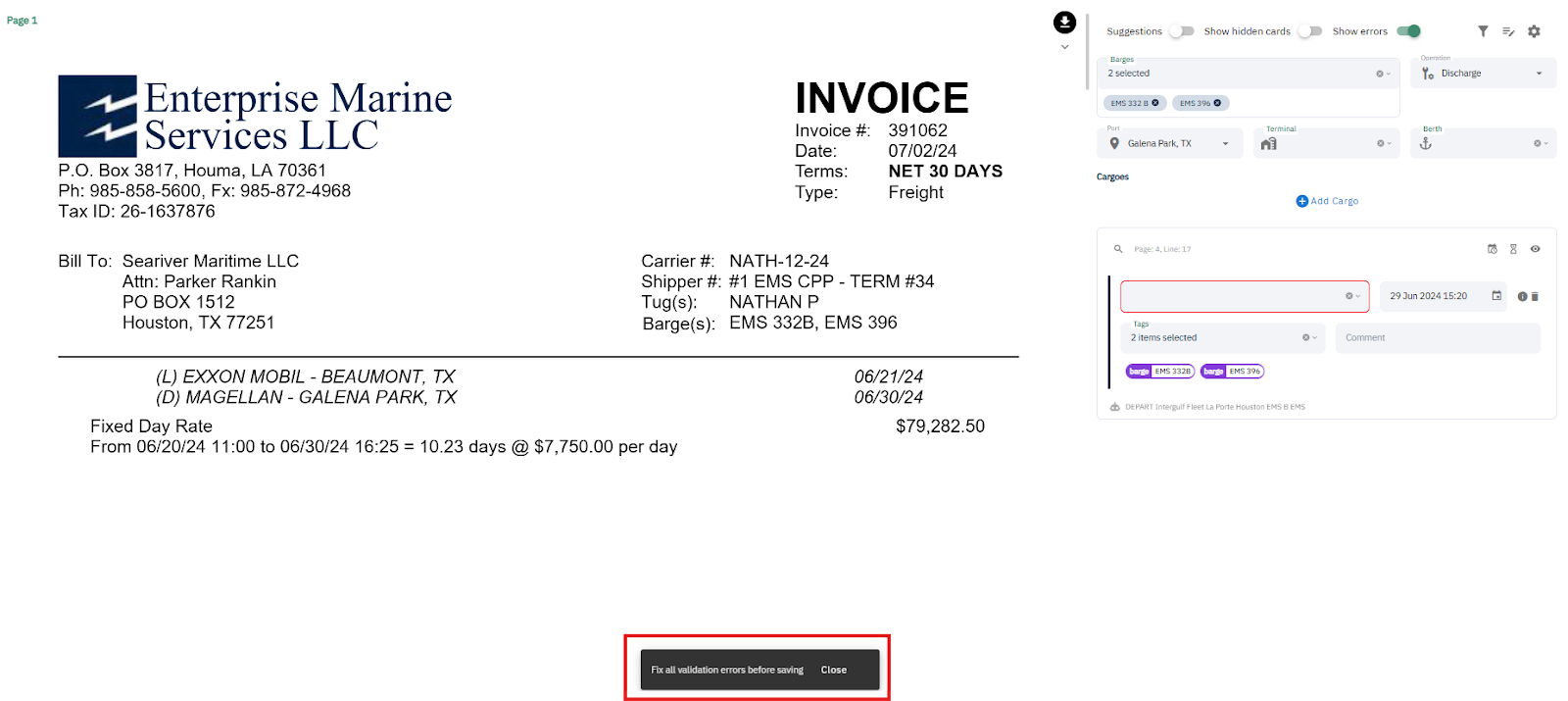Click the event info icon
This screenshot has width=1568, height=701.
point(1522,296)
